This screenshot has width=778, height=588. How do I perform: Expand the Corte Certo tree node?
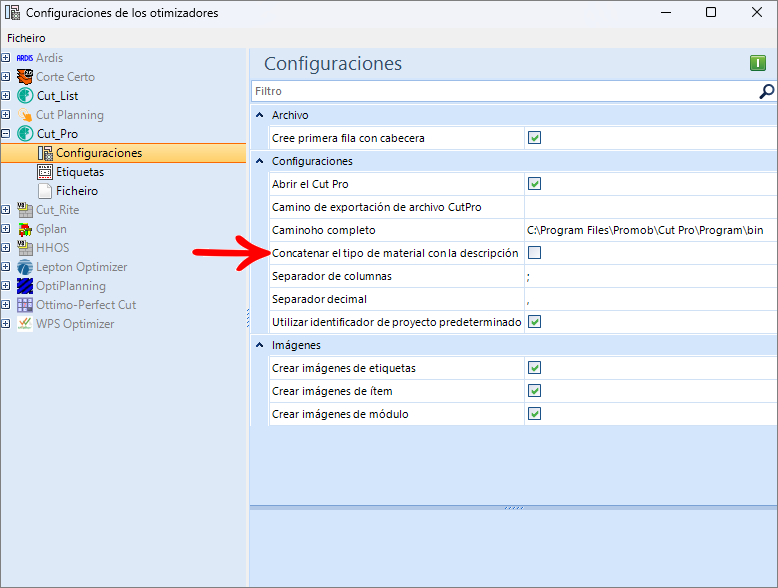(x=5, y=77)
